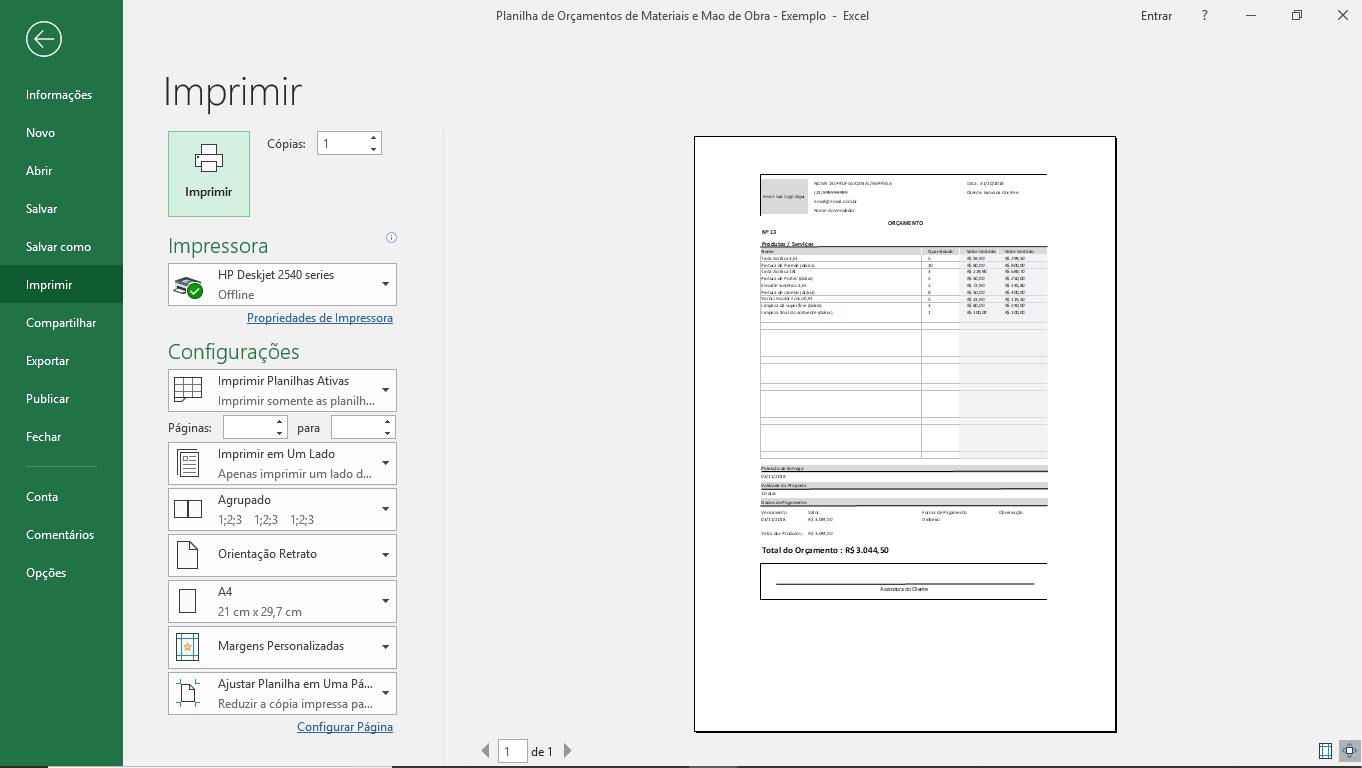Click the A4 paper size icon
The height and width of the screenshot is (768, 1362).
(x=188, y=601)
